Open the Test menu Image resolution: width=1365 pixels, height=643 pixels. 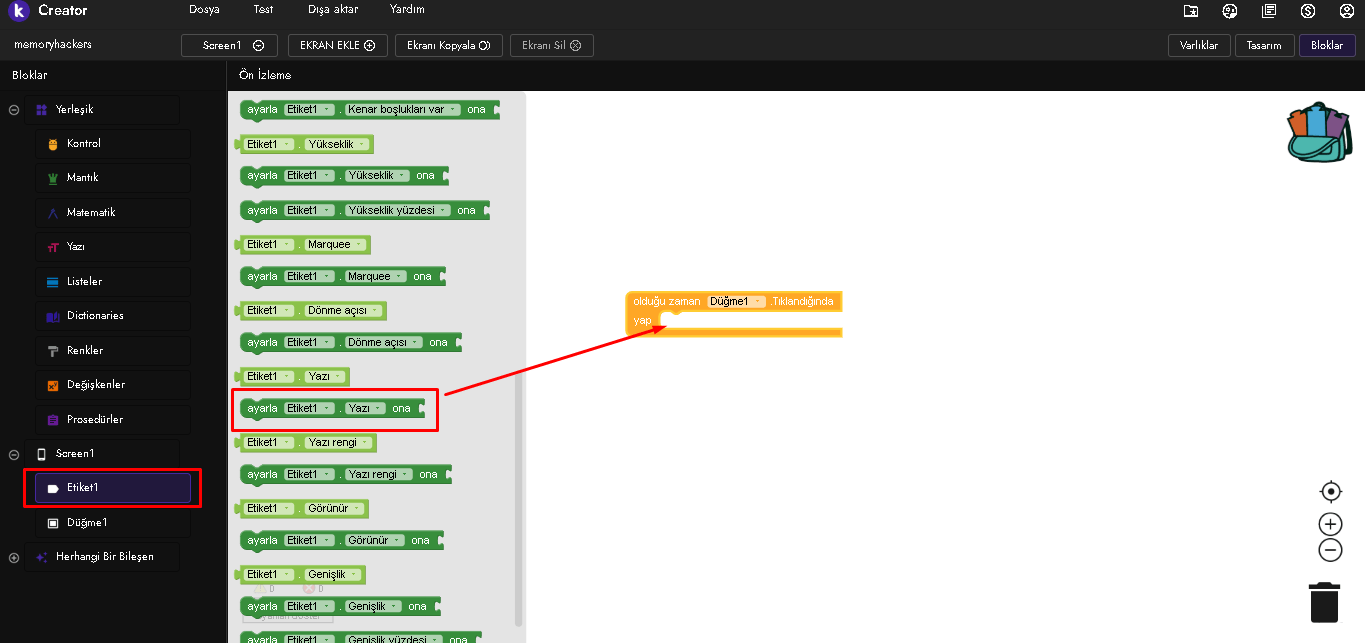tap(263, 10)
